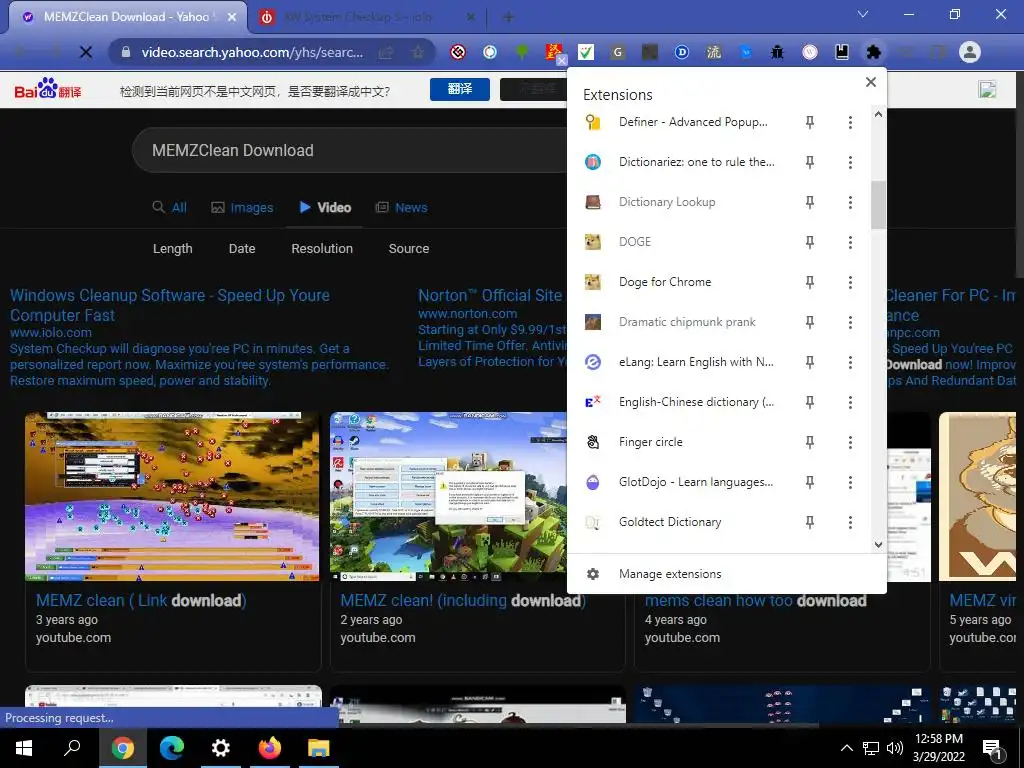Click the green checkmark extension icon

[586, 52]
